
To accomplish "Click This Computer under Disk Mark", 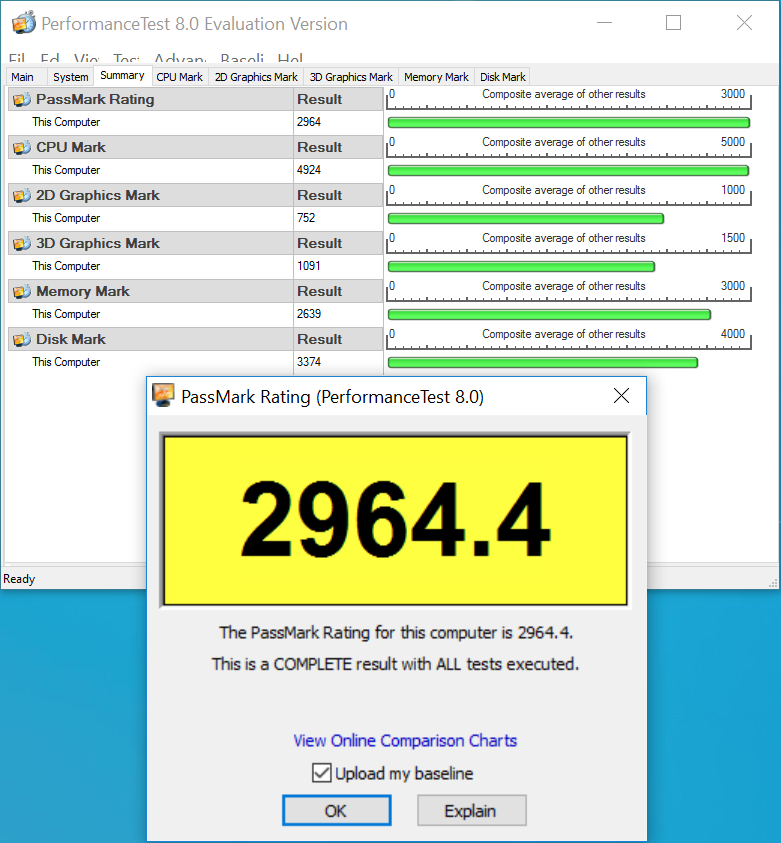I will [x=66, y=362].
